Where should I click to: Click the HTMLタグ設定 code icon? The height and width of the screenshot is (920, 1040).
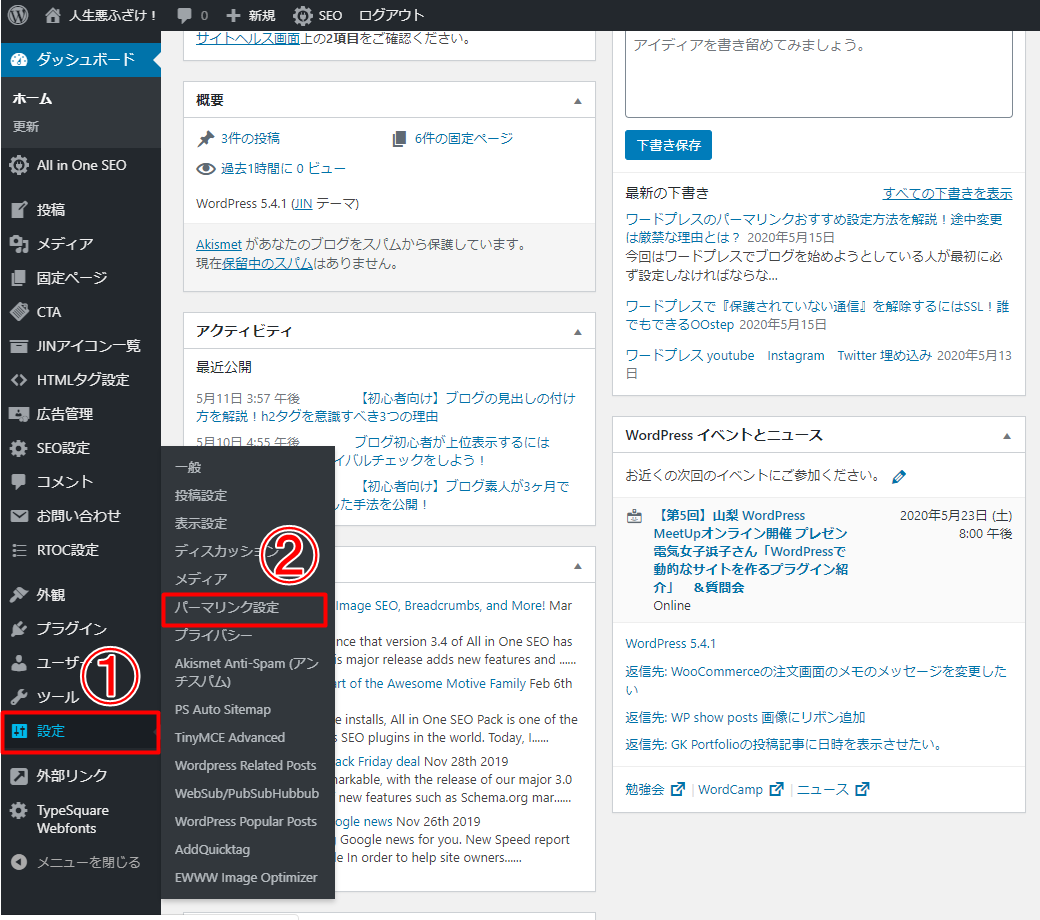pyautogui.click(x=19, y=380)
